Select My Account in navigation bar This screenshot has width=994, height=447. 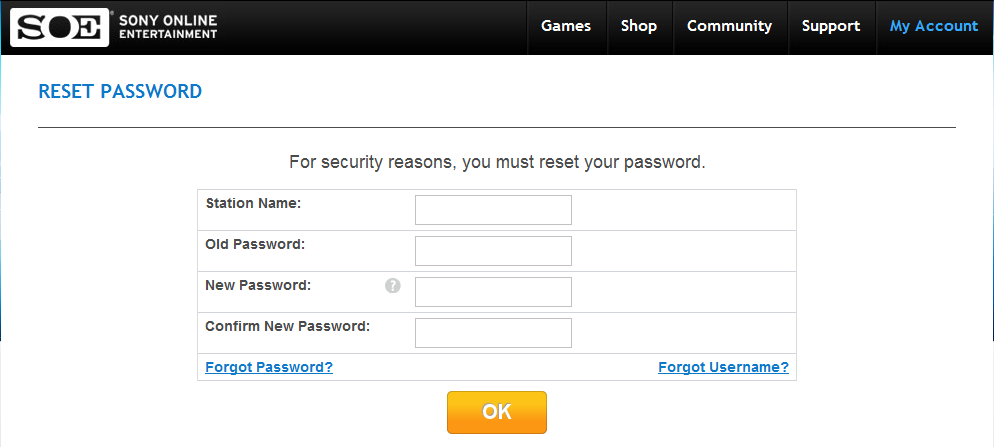pos(934,26)
